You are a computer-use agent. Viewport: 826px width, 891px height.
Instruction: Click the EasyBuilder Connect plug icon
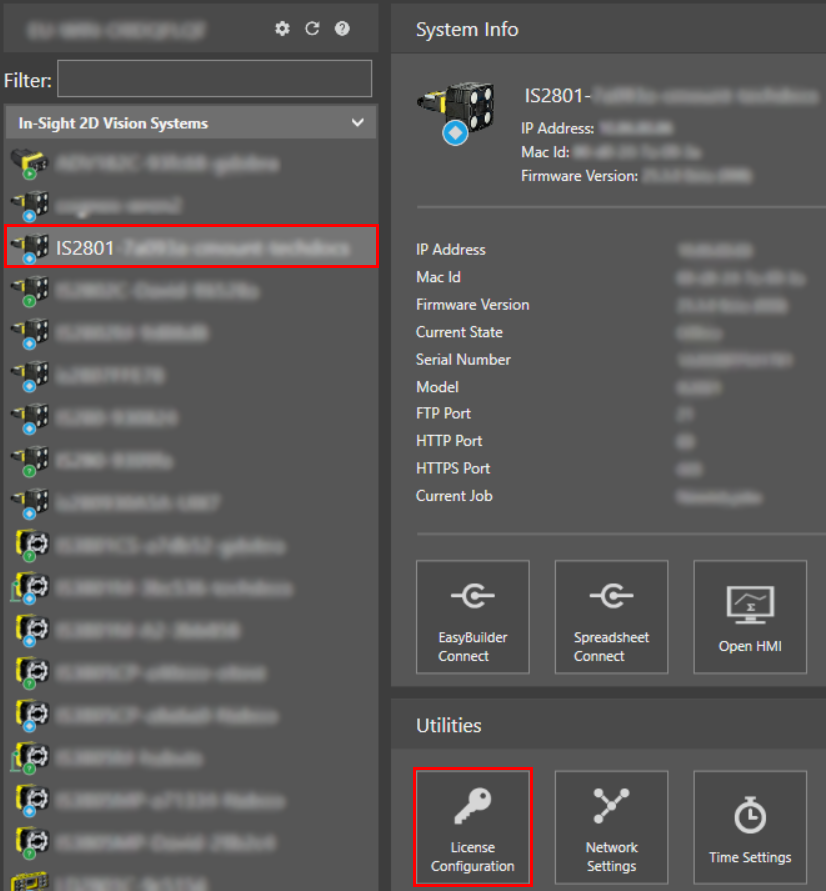[x=472, y=598]
